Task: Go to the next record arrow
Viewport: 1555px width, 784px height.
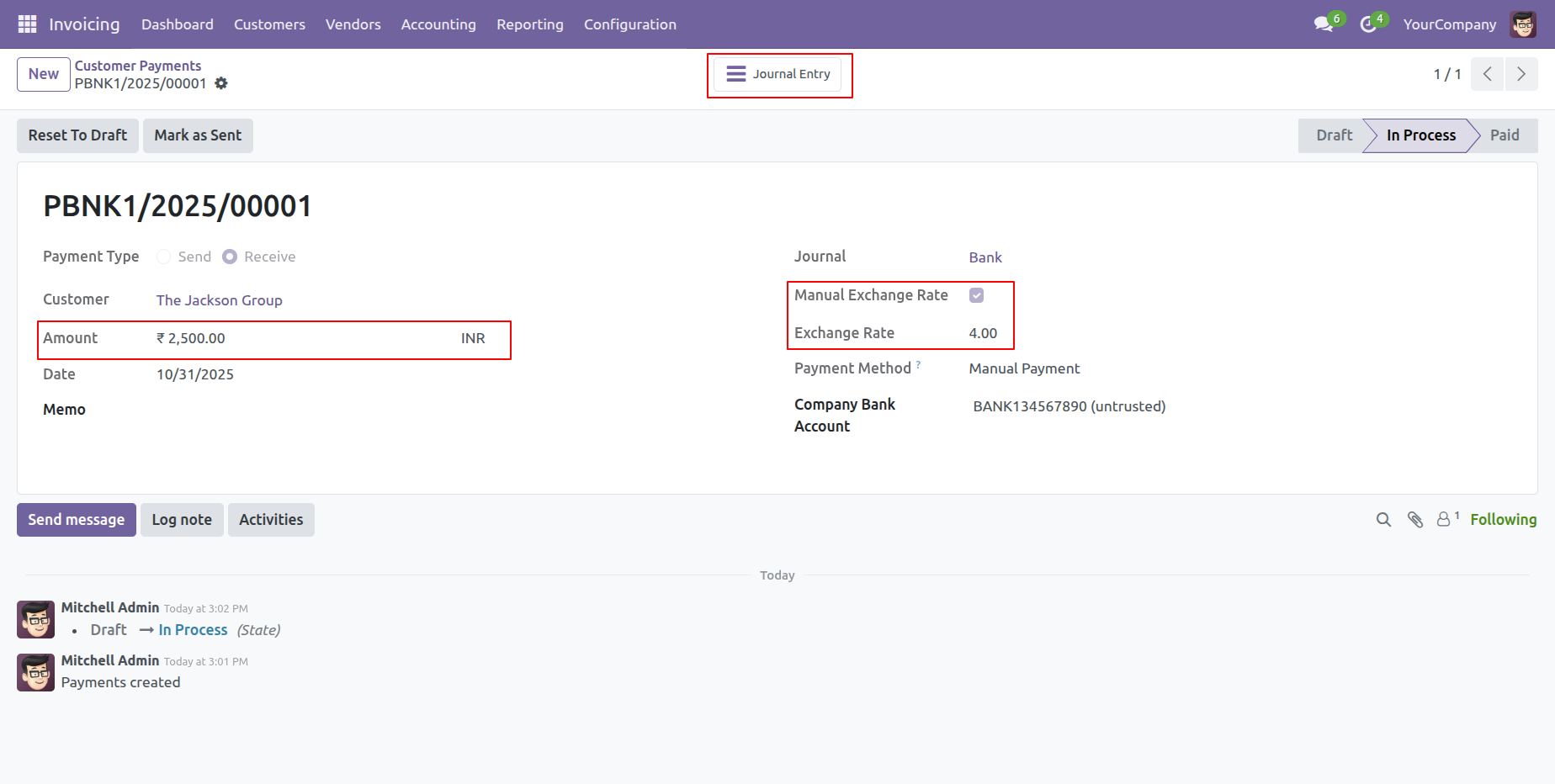Action: coord(1521,74)
